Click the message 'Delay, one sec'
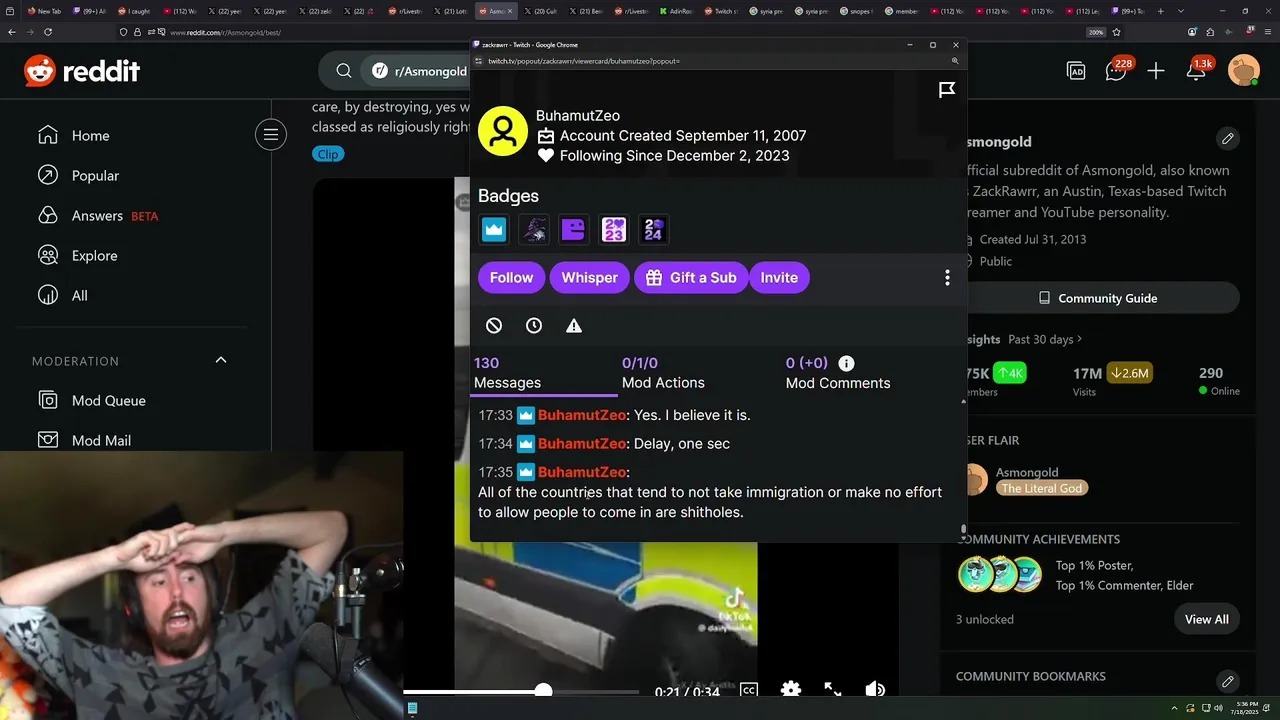1280x720 pixels. pyautogui.click(x=682, y=444)
